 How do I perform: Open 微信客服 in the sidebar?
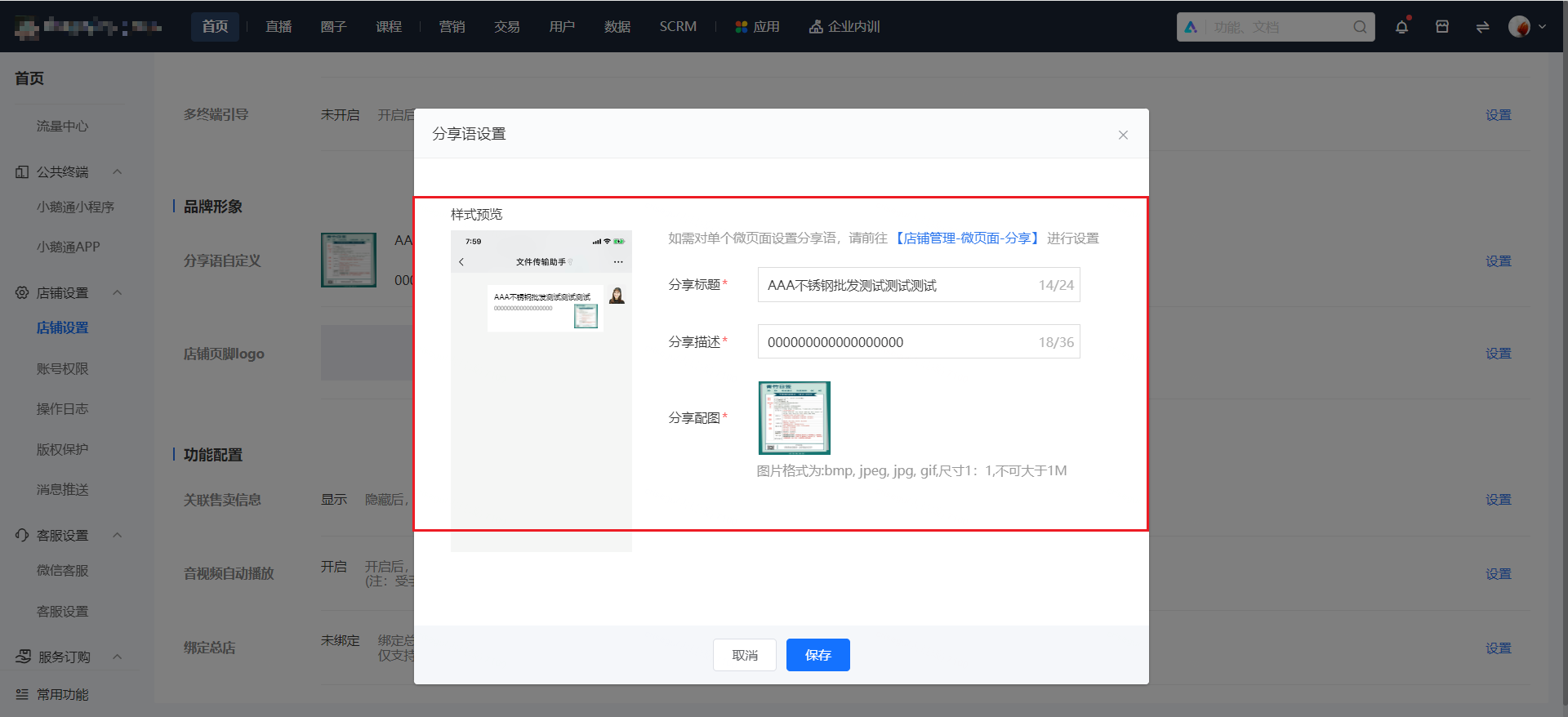click(x=62, y=570)
